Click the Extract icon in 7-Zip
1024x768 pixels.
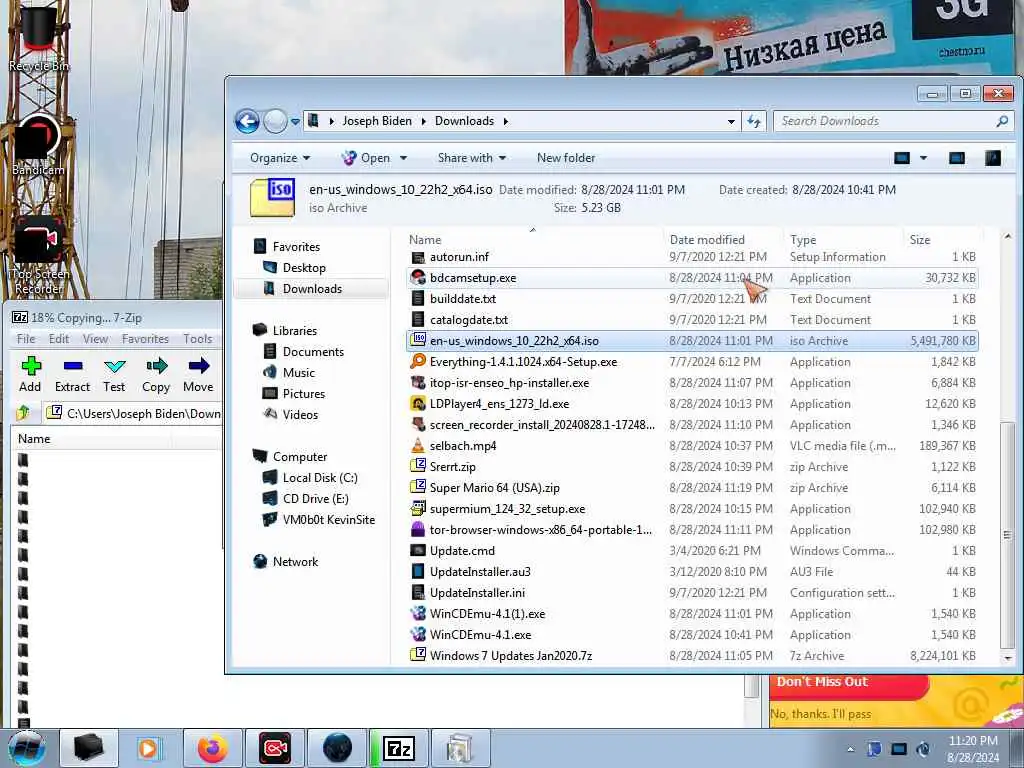pos(72,365)
